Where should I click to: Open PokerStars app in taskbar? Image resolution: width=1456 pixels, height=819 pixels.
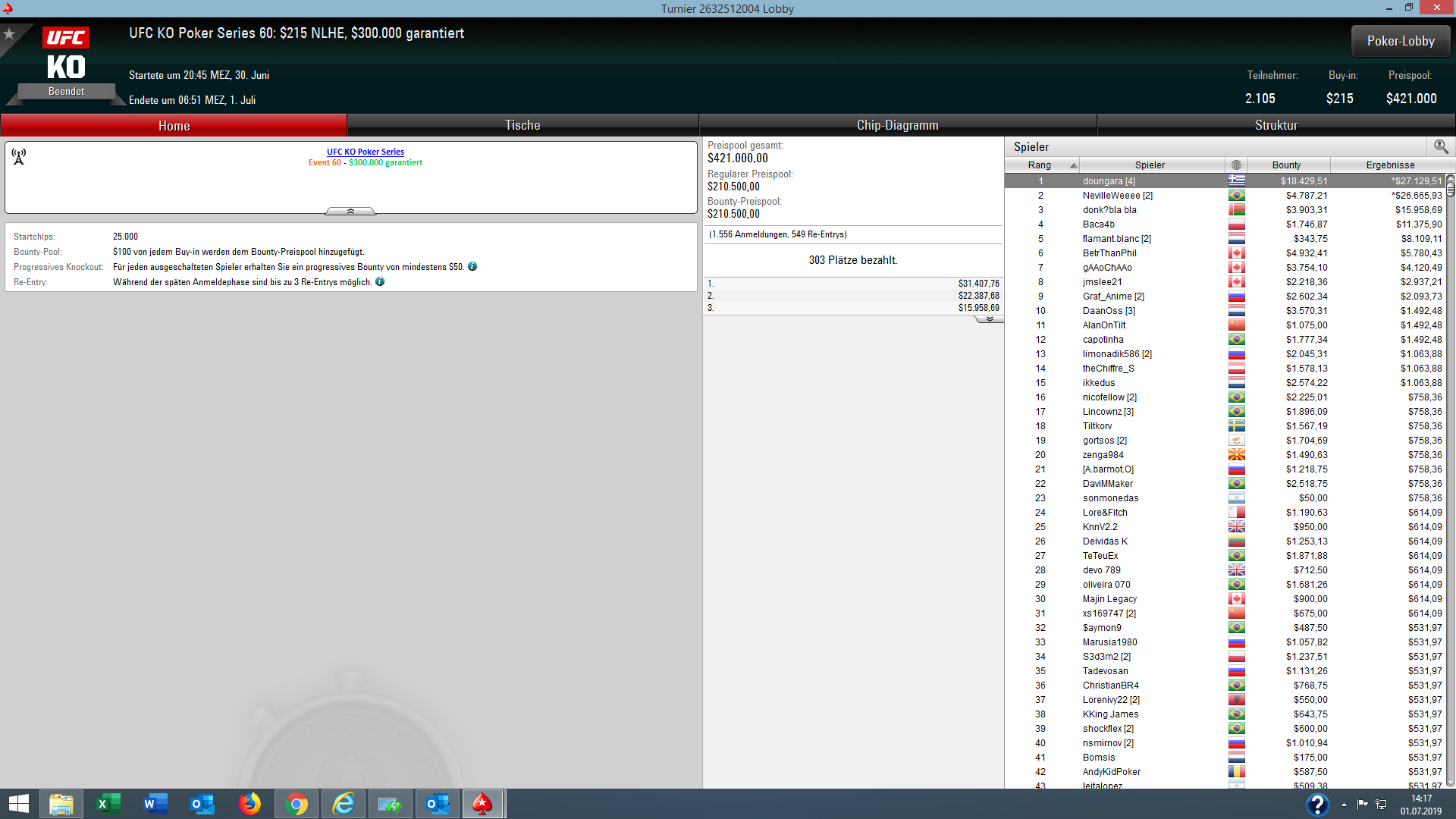[482, 804]
